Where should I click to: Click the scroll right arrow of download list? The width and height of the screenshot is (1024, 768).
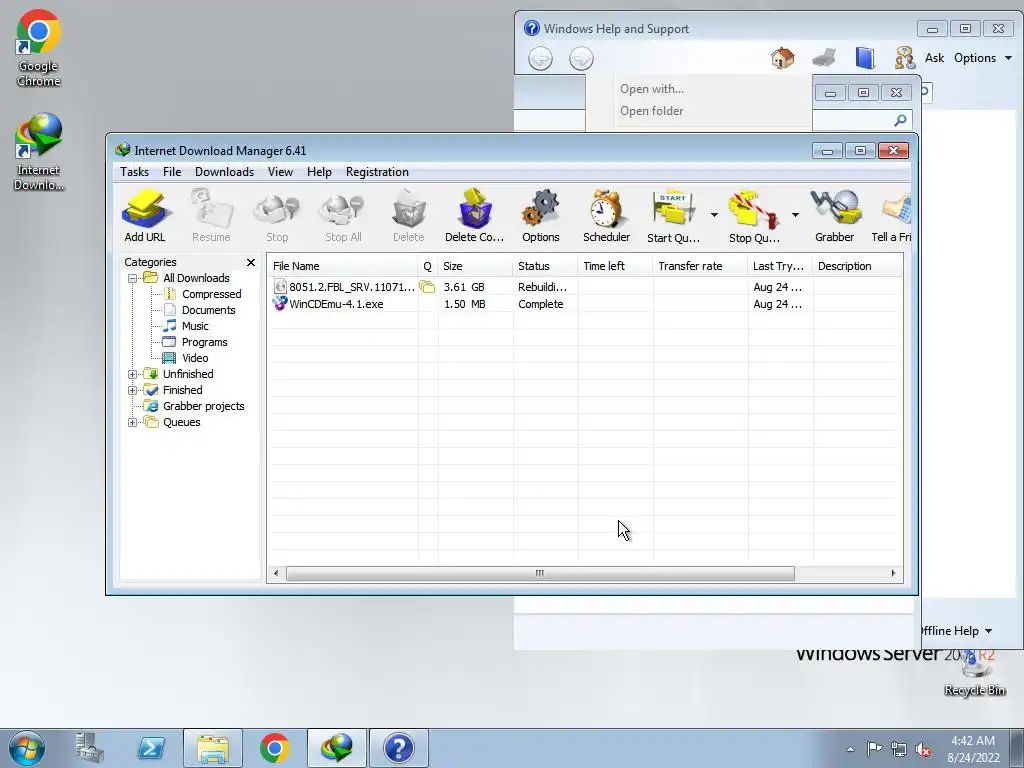click(x=893, y=573)
